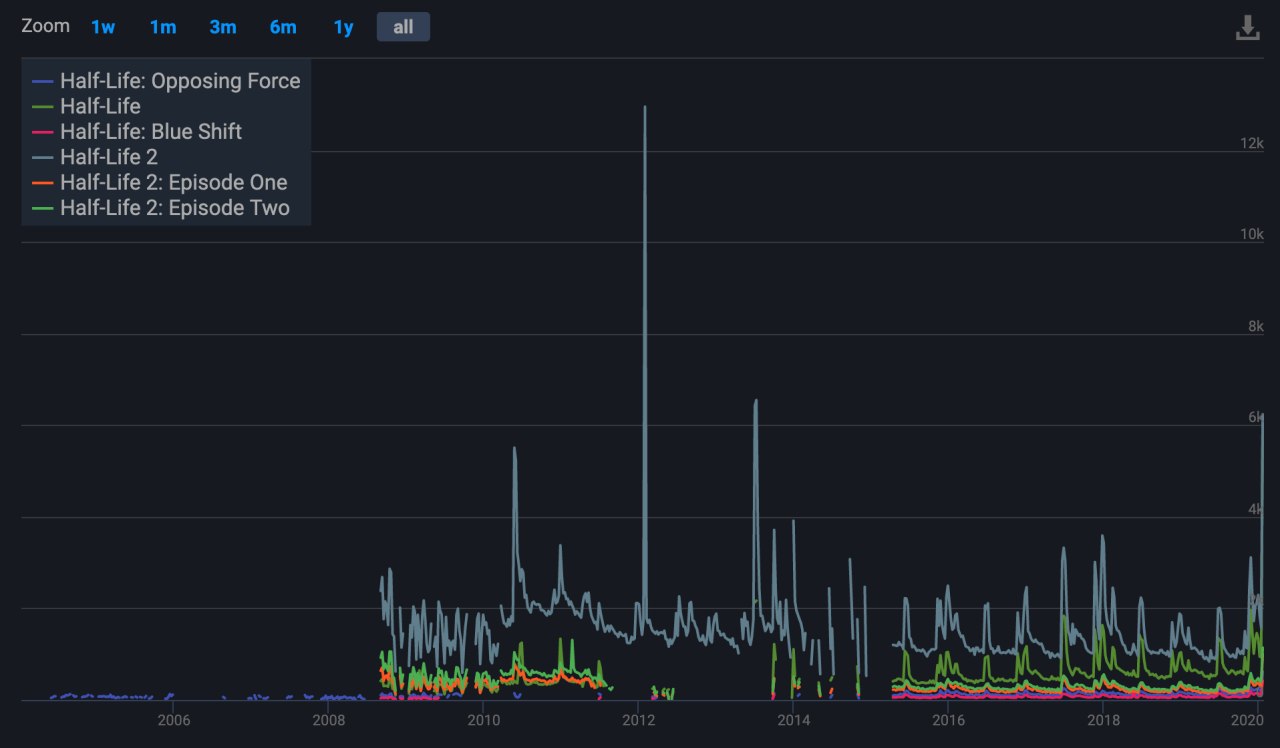
Task: Toggle the Half-Life 2 legend entry
Action: coord(95,157)
